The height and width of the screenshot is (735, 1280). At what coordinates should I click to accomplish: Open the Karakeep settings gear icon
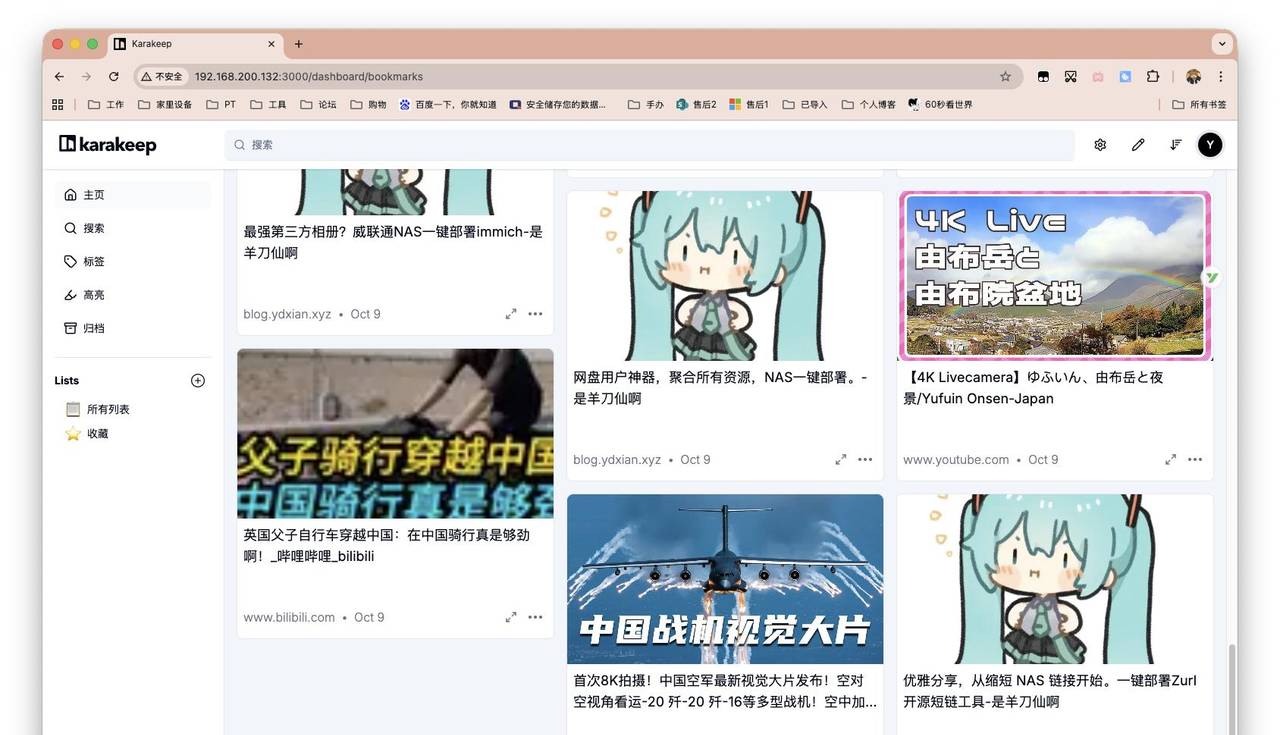1099,144
